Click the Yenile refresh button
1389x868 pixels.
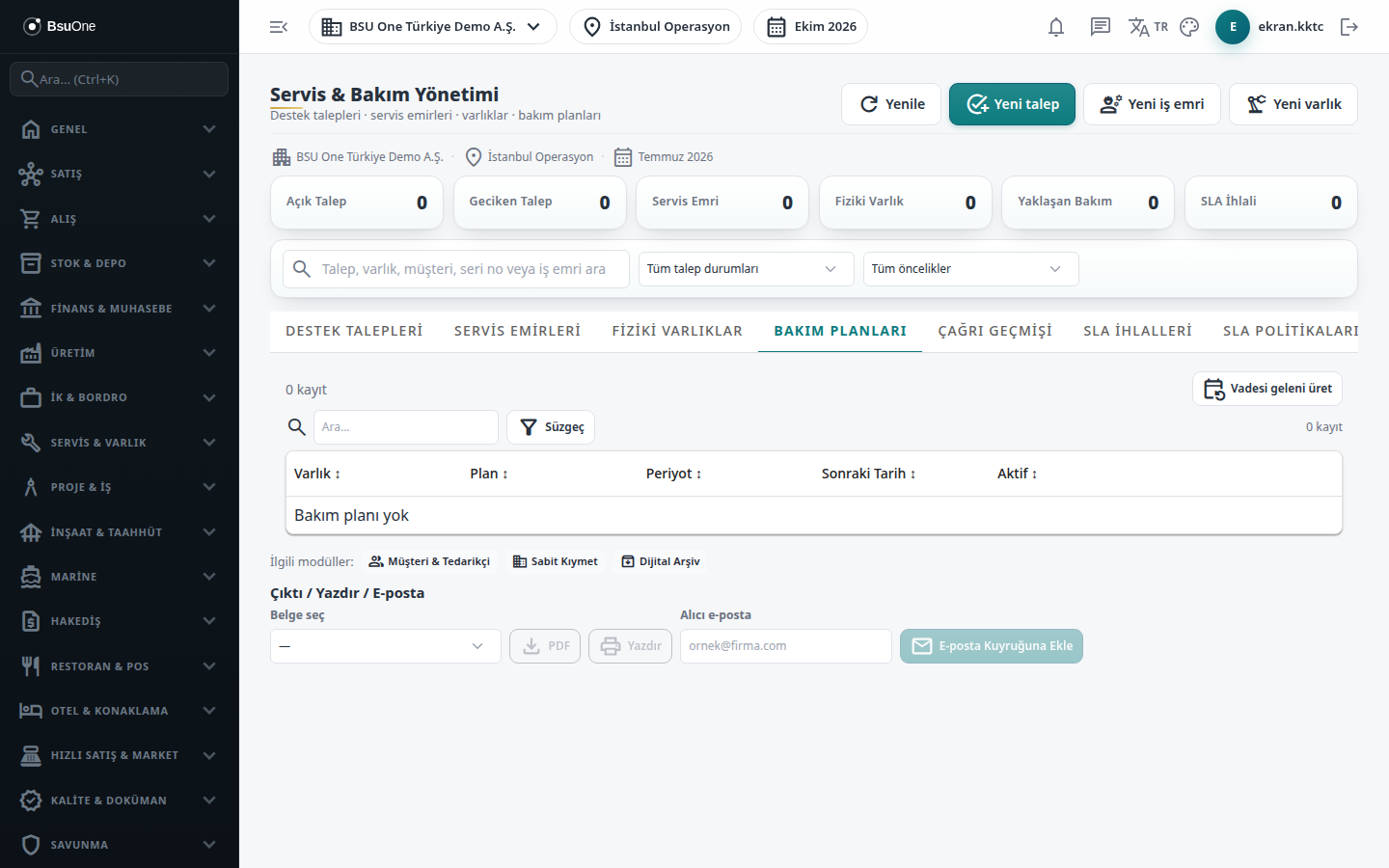coord(892,104)
